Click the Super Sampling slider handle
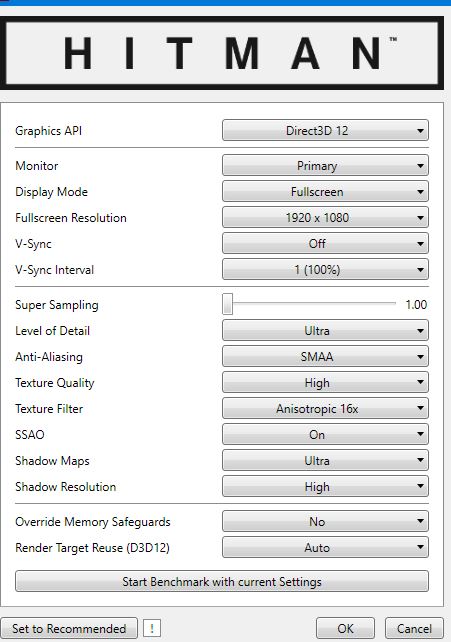The width and height of the screenshot is (451, 642). pos(228,304)
